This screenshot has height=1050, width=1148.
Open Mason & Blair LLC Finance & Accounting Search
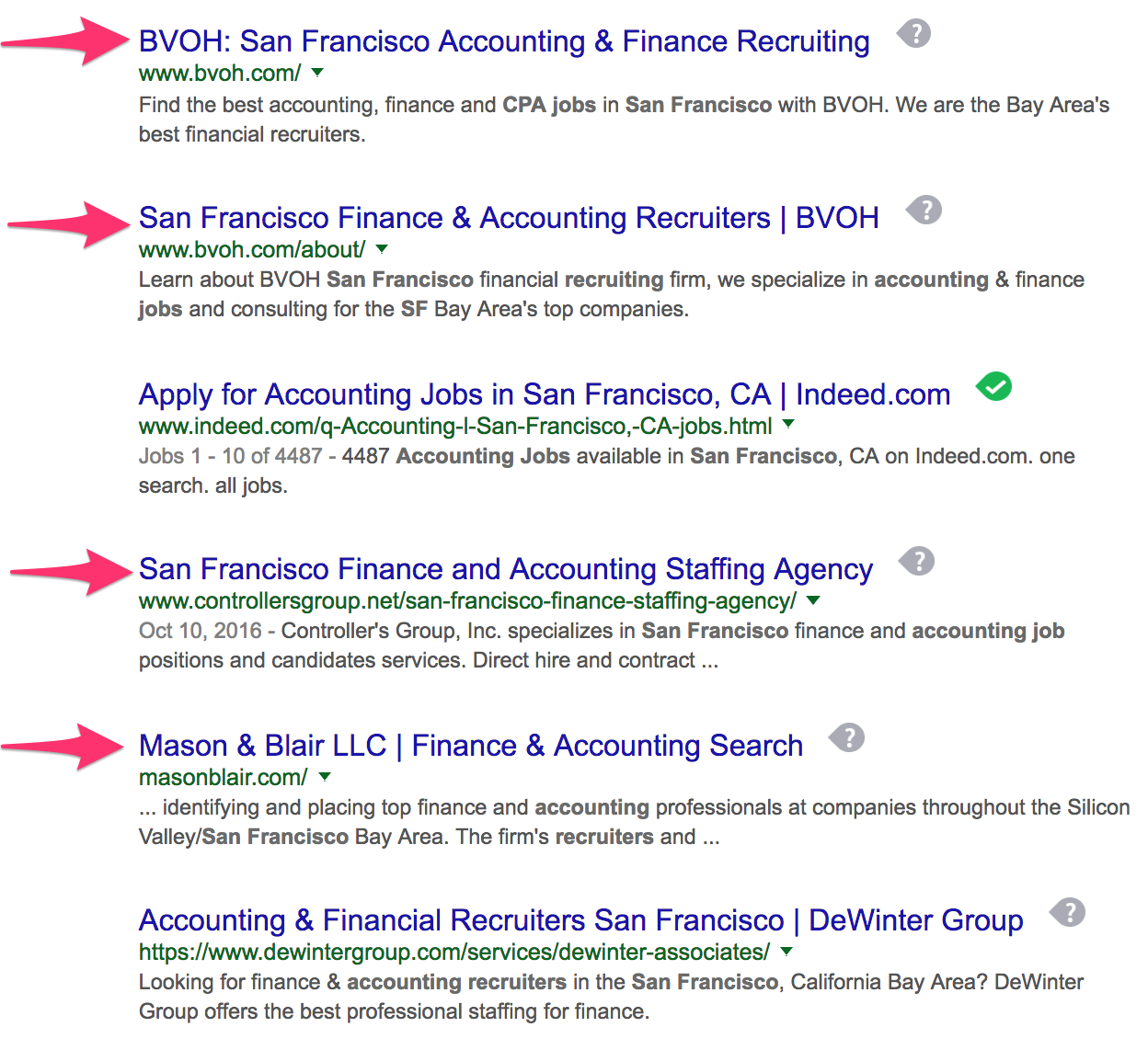pos(471,746)
